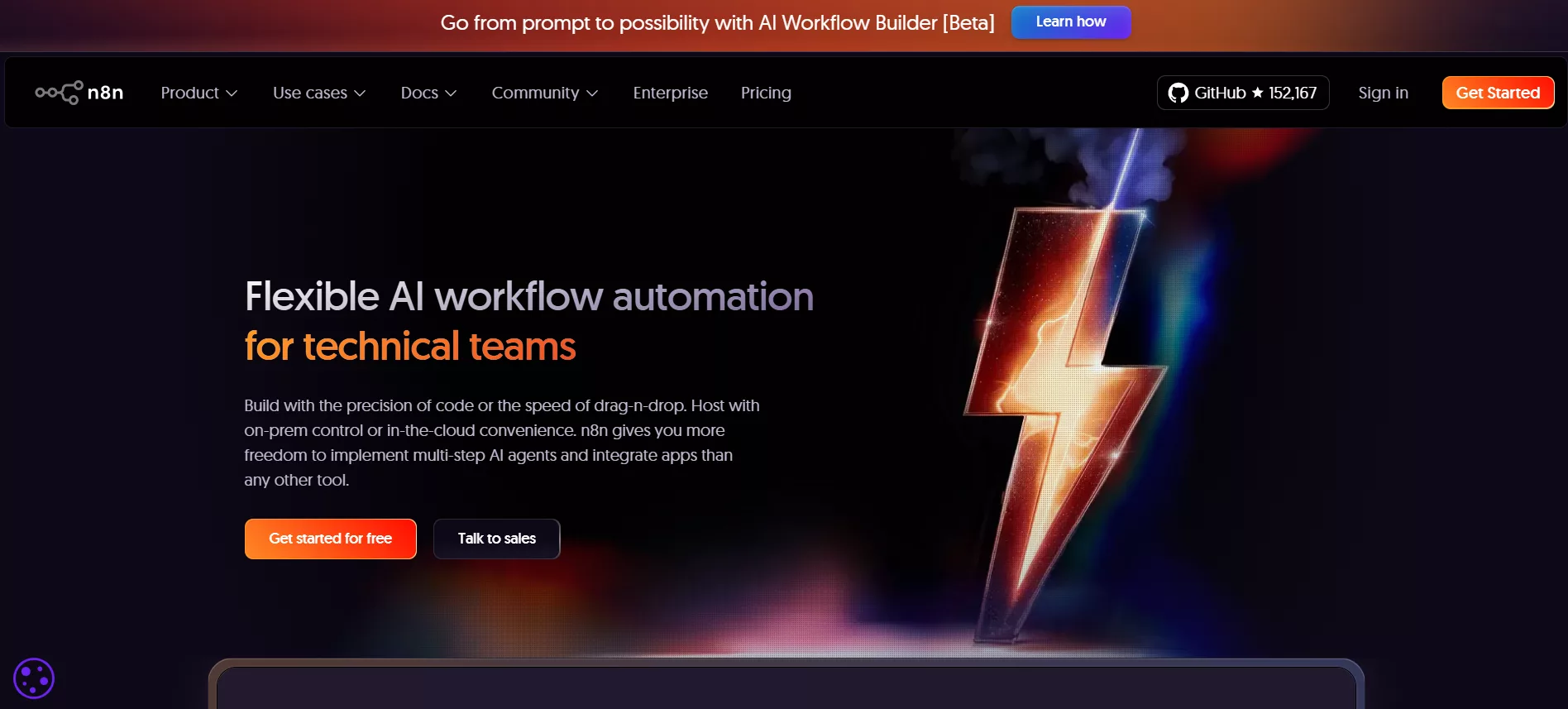Image resolution: width=1568 pixels, height=709 pixels.
Task: Open the Pricing menu item
Action: coord(766,93)
